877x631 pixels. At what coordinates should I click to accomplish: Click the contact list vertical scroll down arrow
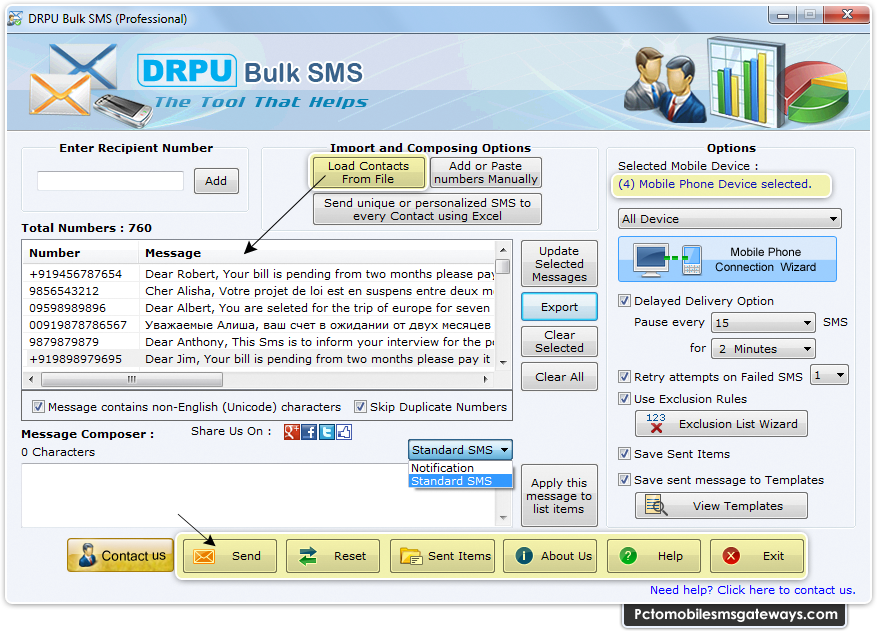(503, 362)
